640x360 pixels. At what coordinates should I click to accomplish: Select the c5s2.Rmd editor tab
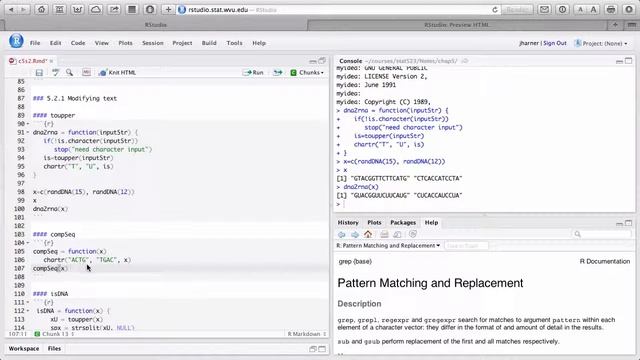click(31, 61)
